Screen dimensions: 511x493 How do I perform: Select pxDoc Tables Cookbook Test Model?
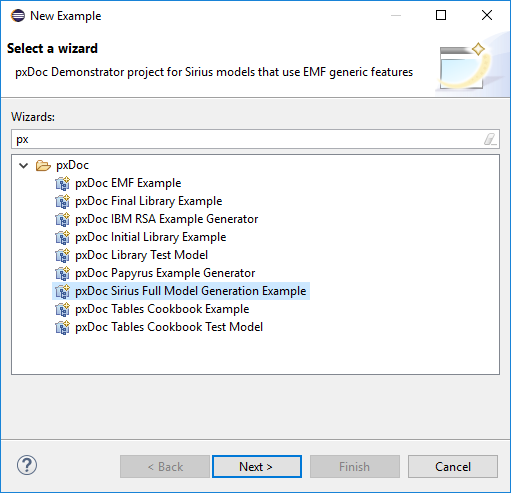pyautogui.click(x=169, y=327)
